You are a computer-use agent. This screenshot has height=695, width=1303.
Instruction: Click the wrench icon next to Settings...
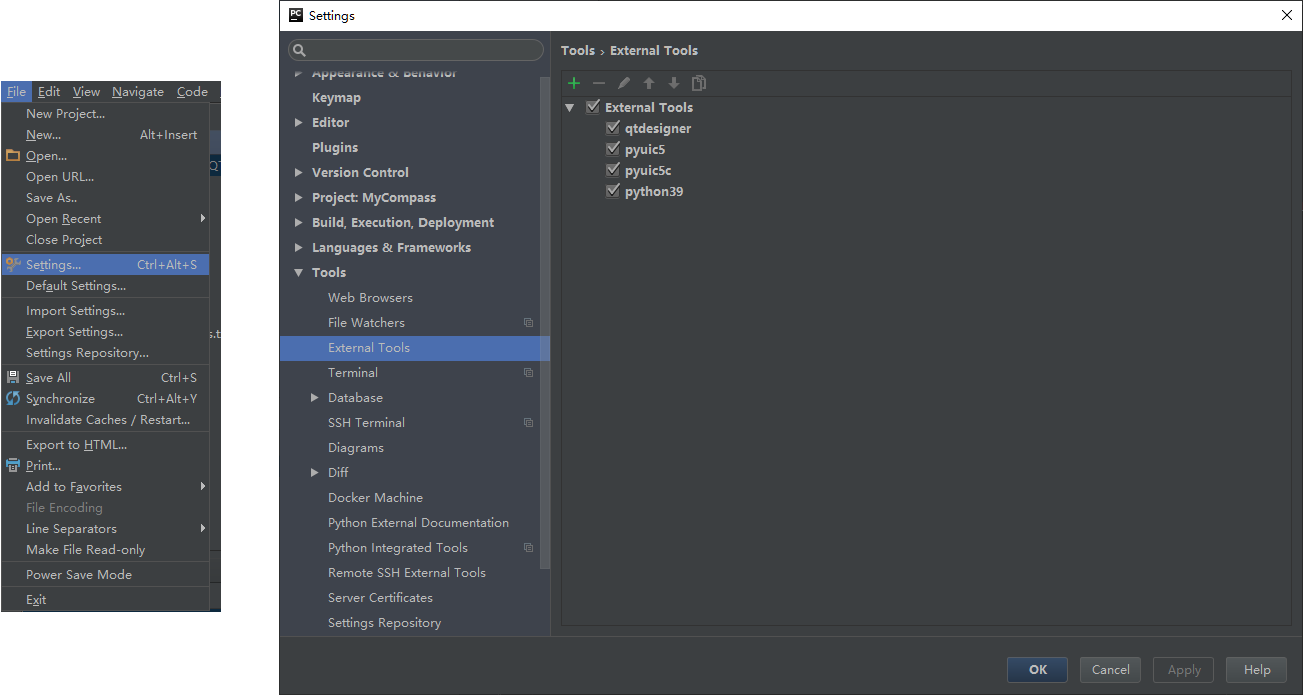(13, 265)
